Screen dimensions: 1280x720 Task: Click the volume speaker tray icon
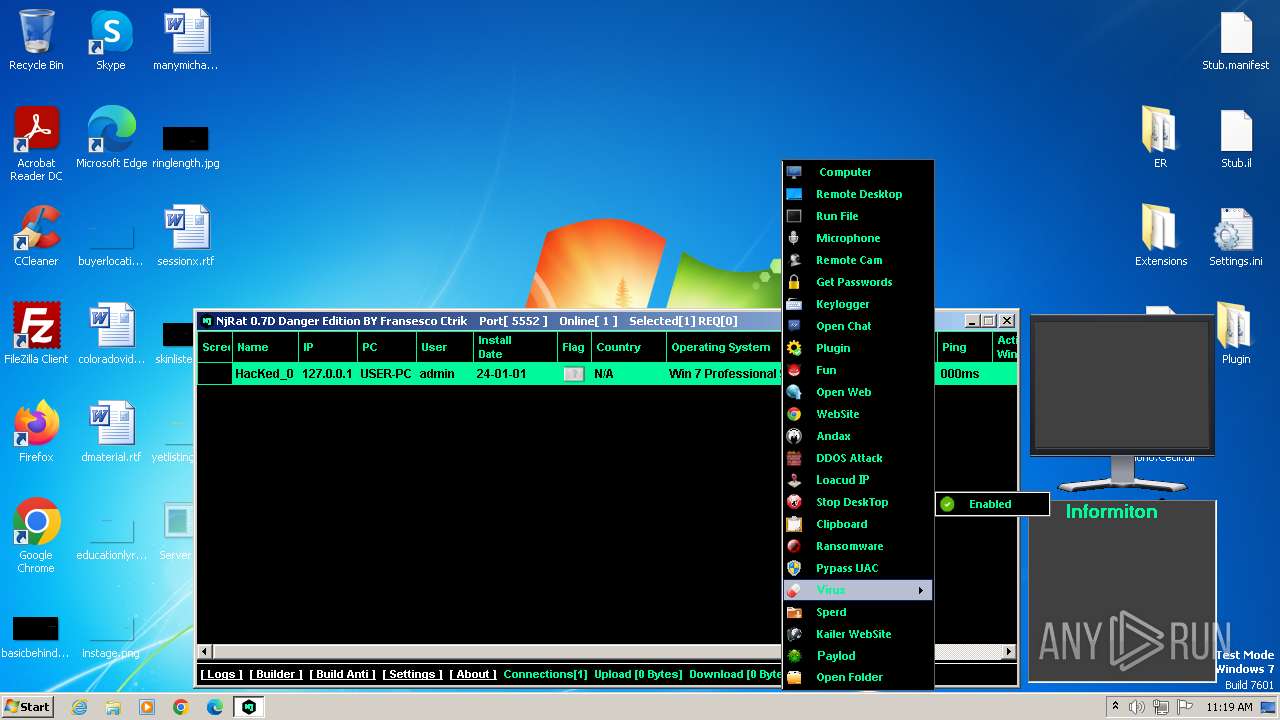click(x=1137, y=707)
